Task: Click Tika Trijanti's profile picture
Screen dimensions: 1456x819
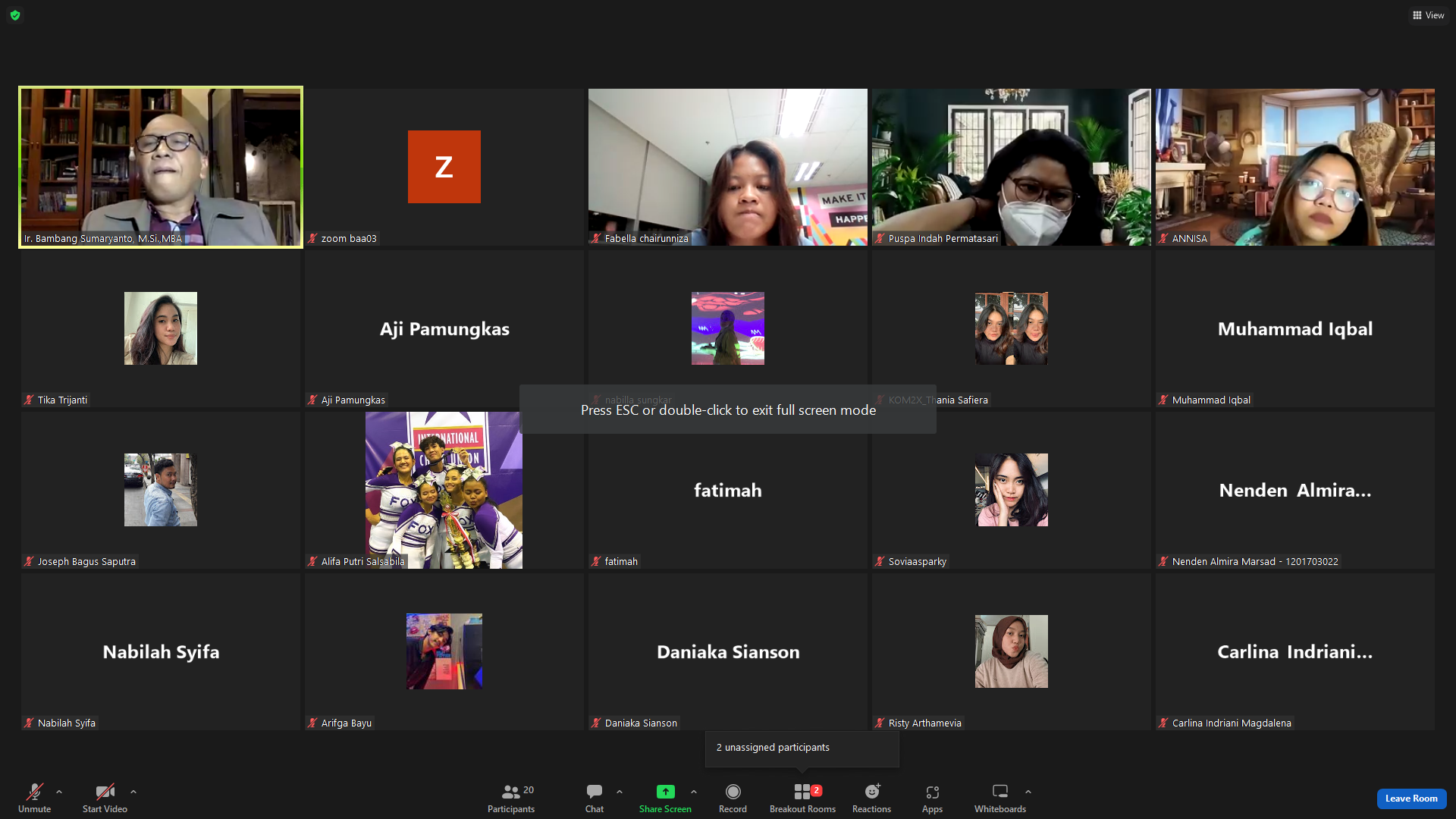Action: (x=161, y=328)
